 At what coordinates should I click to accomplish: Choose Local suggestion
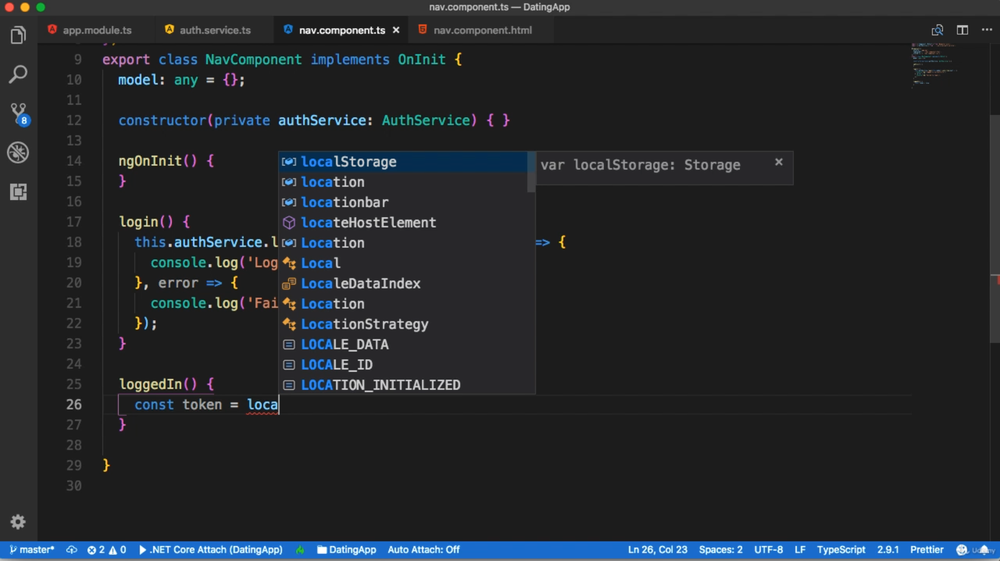coord(403,263)
